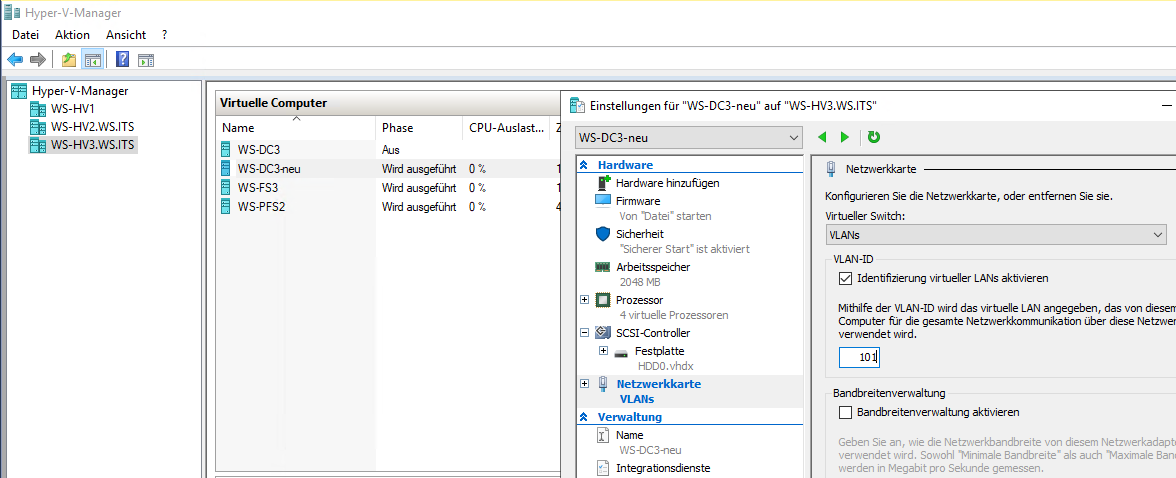Click the WS-FS3 virtual machine icon
Viewport: 1176px width, 478px height.
coord(226,187)
